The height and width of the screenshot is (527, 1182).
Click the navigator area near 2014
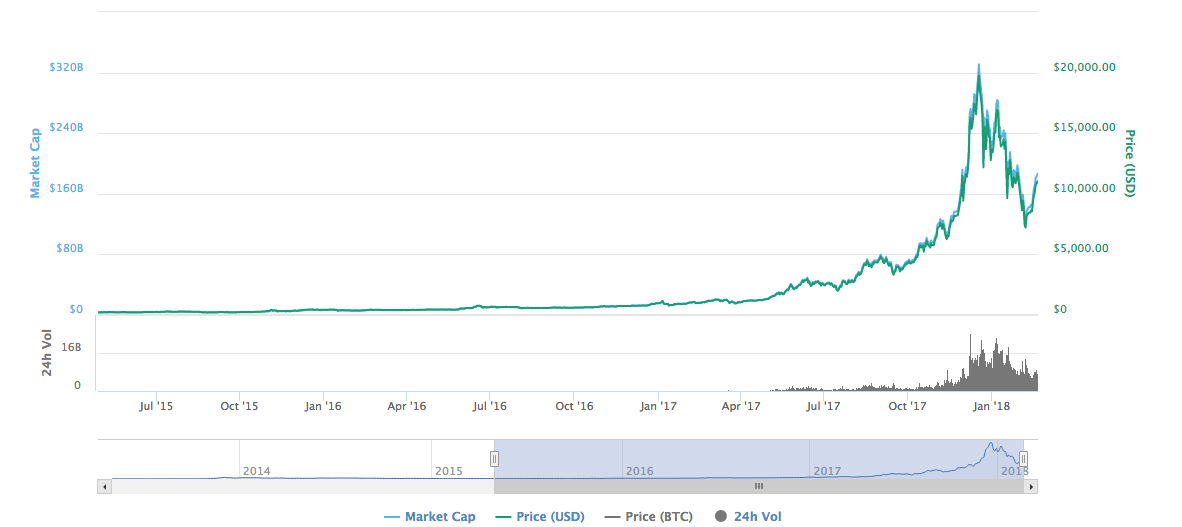(x=256, y=459)
